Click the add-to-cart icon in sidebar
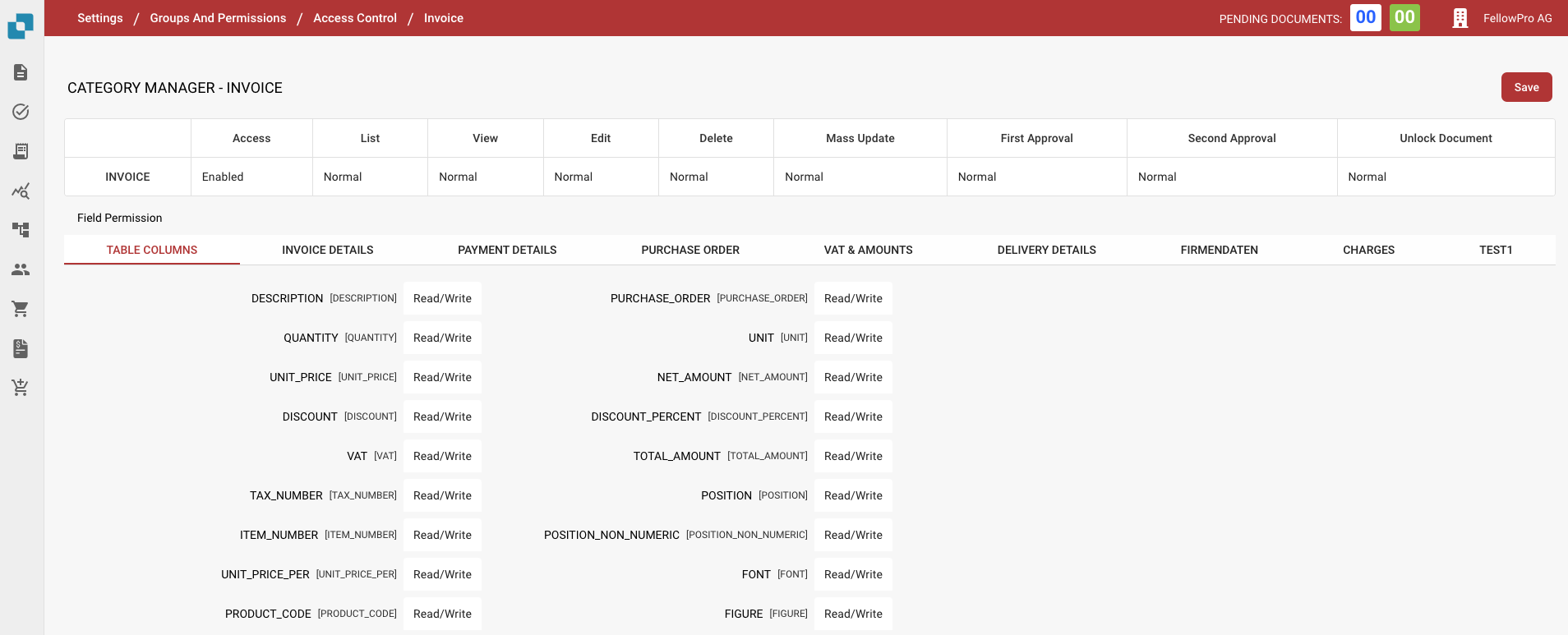 pyautogui.click(x=21, y=388)
